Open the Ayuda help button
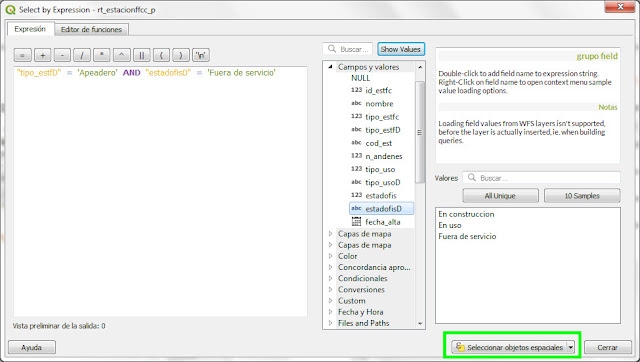 (32, 347)
